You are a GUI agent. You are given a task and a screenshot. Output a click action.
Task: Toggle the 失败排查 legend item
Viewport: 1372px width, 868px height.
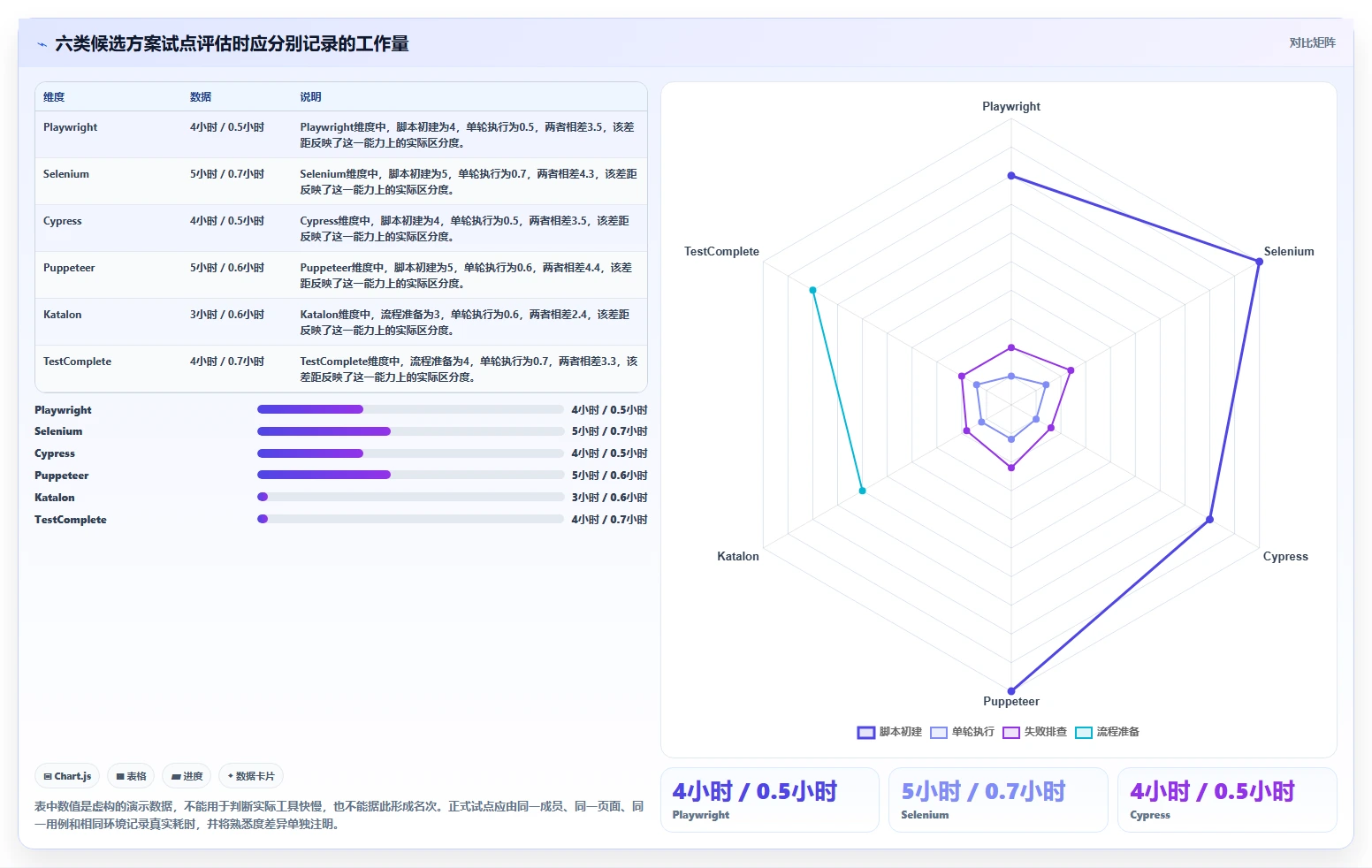[x=1034, y=732]
